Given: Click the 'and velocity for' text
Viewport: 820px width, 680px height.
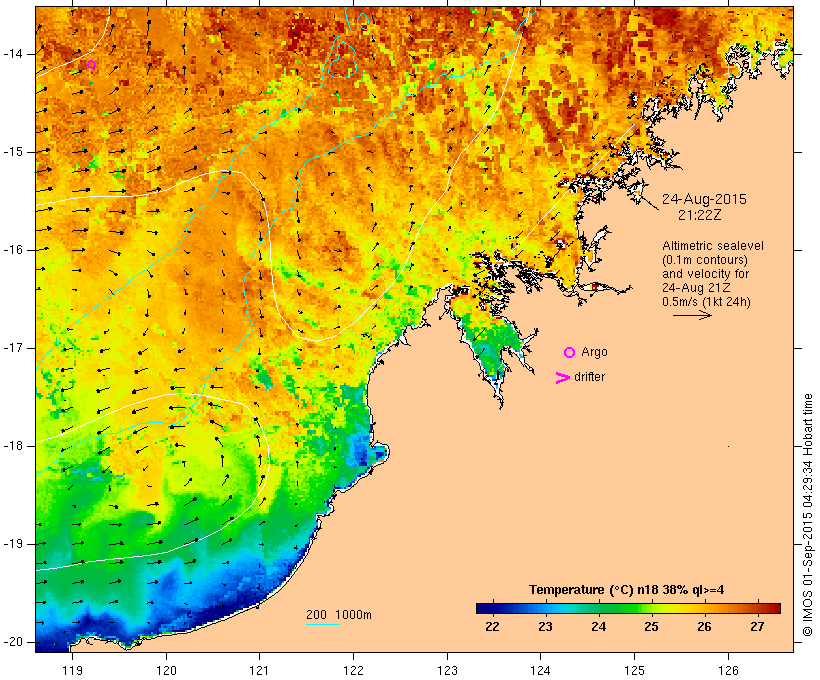Looking at the screenshot, I should [705, 274].
